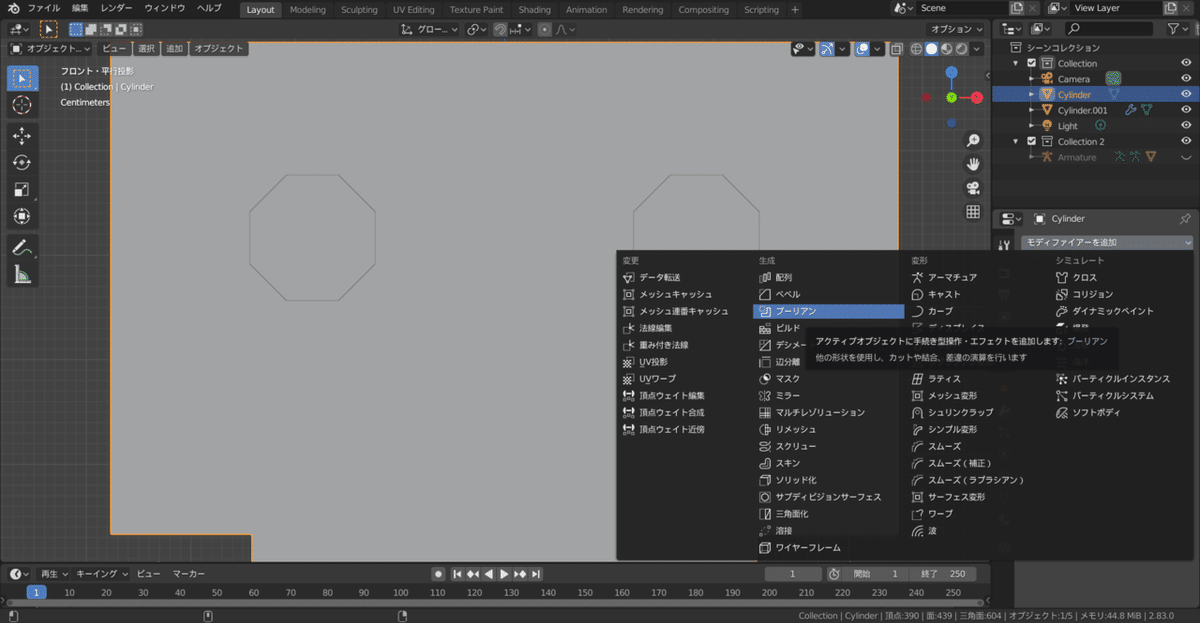Toggle X-ray display mode

(x=897, y=48)
